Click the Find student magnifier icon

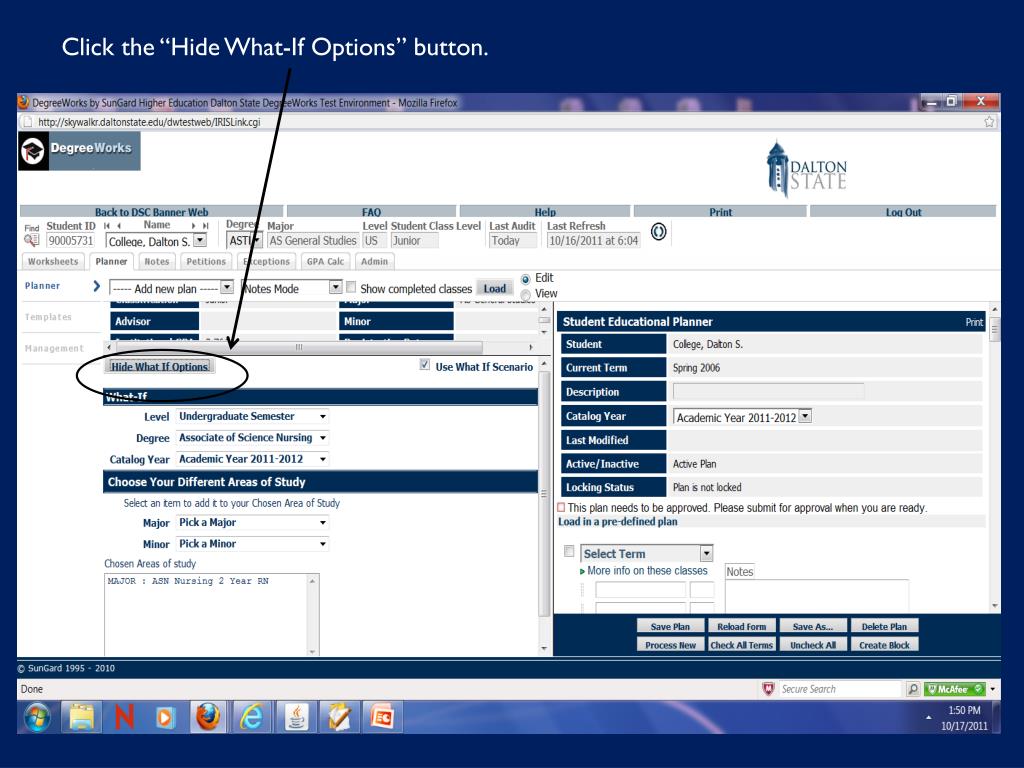31,240
